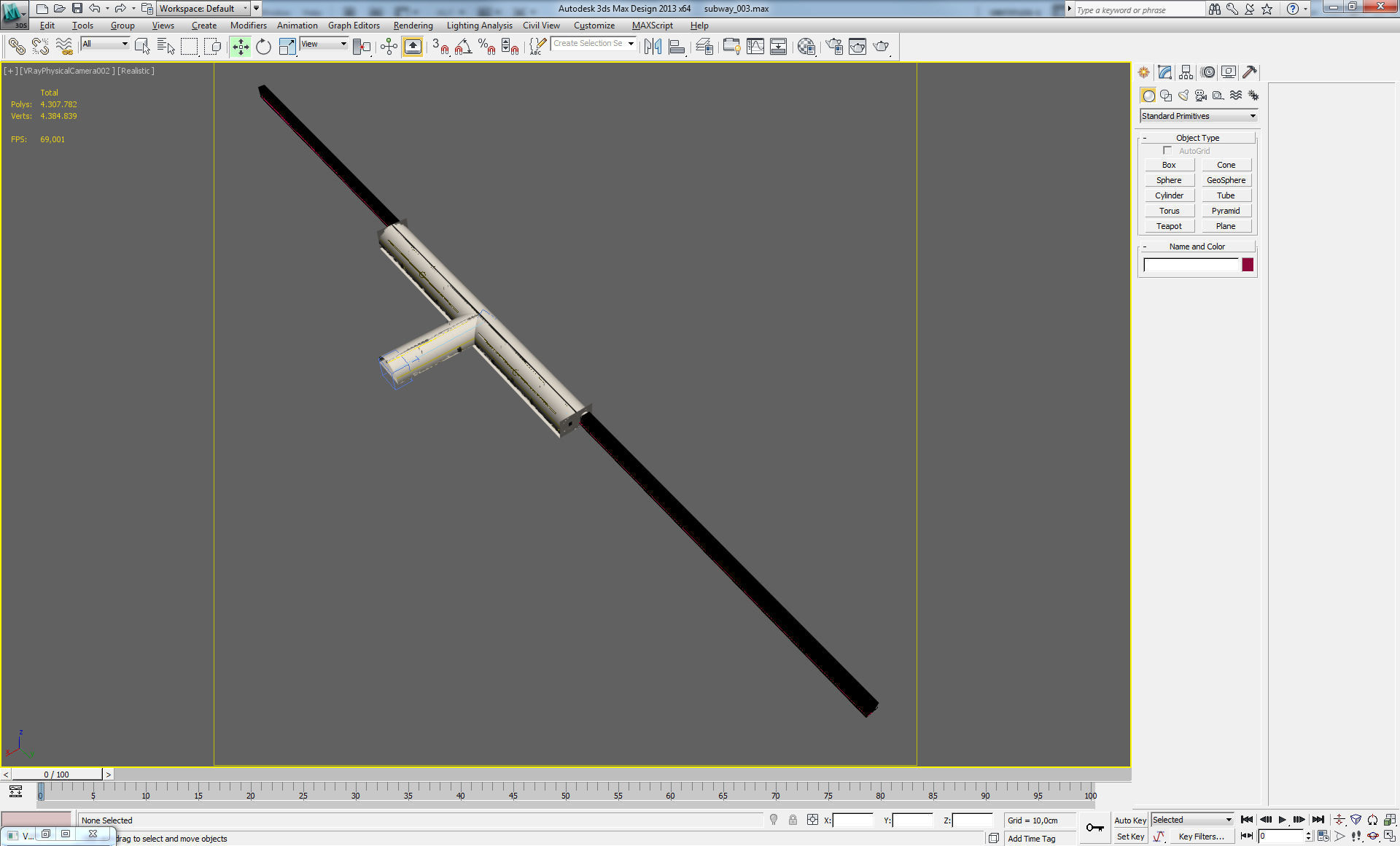Toggle Auto Key animation mode
Screen dimensions: 1400x846
pos(1129,820)
